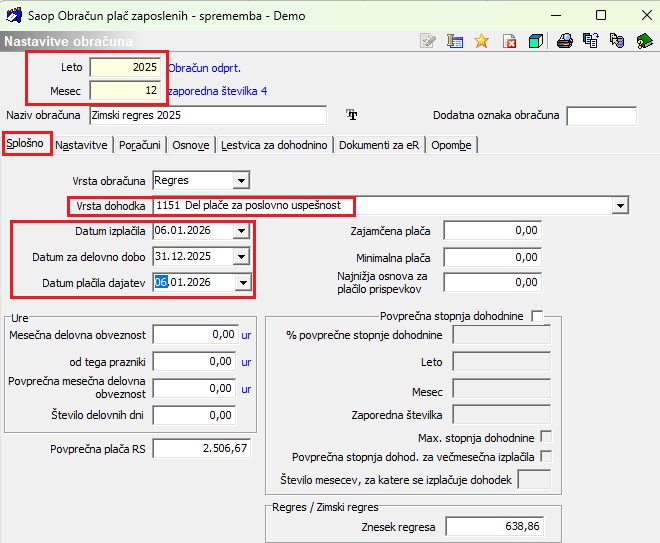Switch to the Lestvica za dohodnino tab
The height and width of the screenshot is (543, 660).
click(274, 145)
